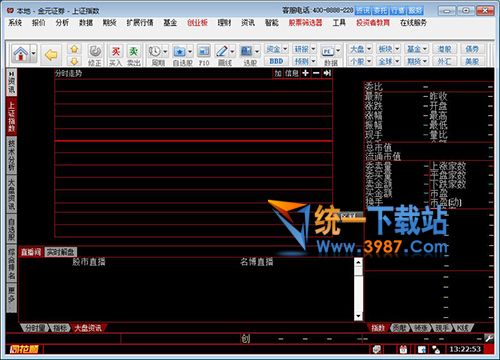Switch to the 分时量 bottom tab
500x360 pixels.
[x=35, y=328]
